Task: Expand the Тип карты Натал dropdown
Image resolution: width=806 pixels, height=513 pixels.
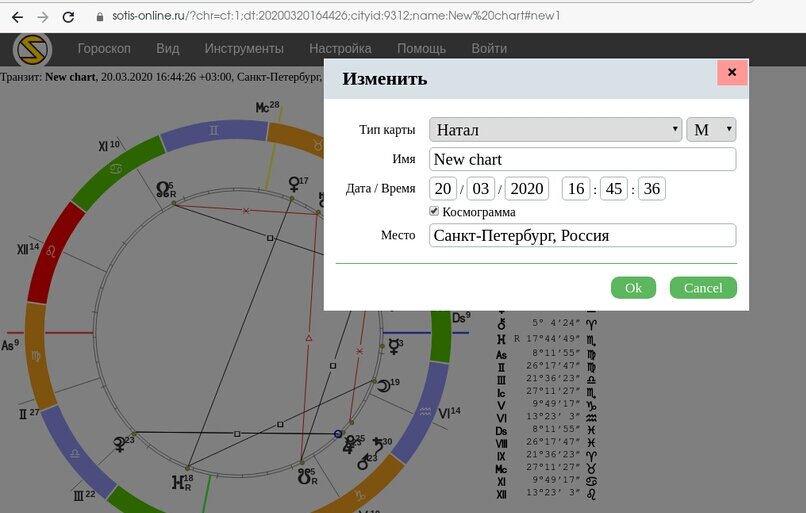Action: coord(556,130)
